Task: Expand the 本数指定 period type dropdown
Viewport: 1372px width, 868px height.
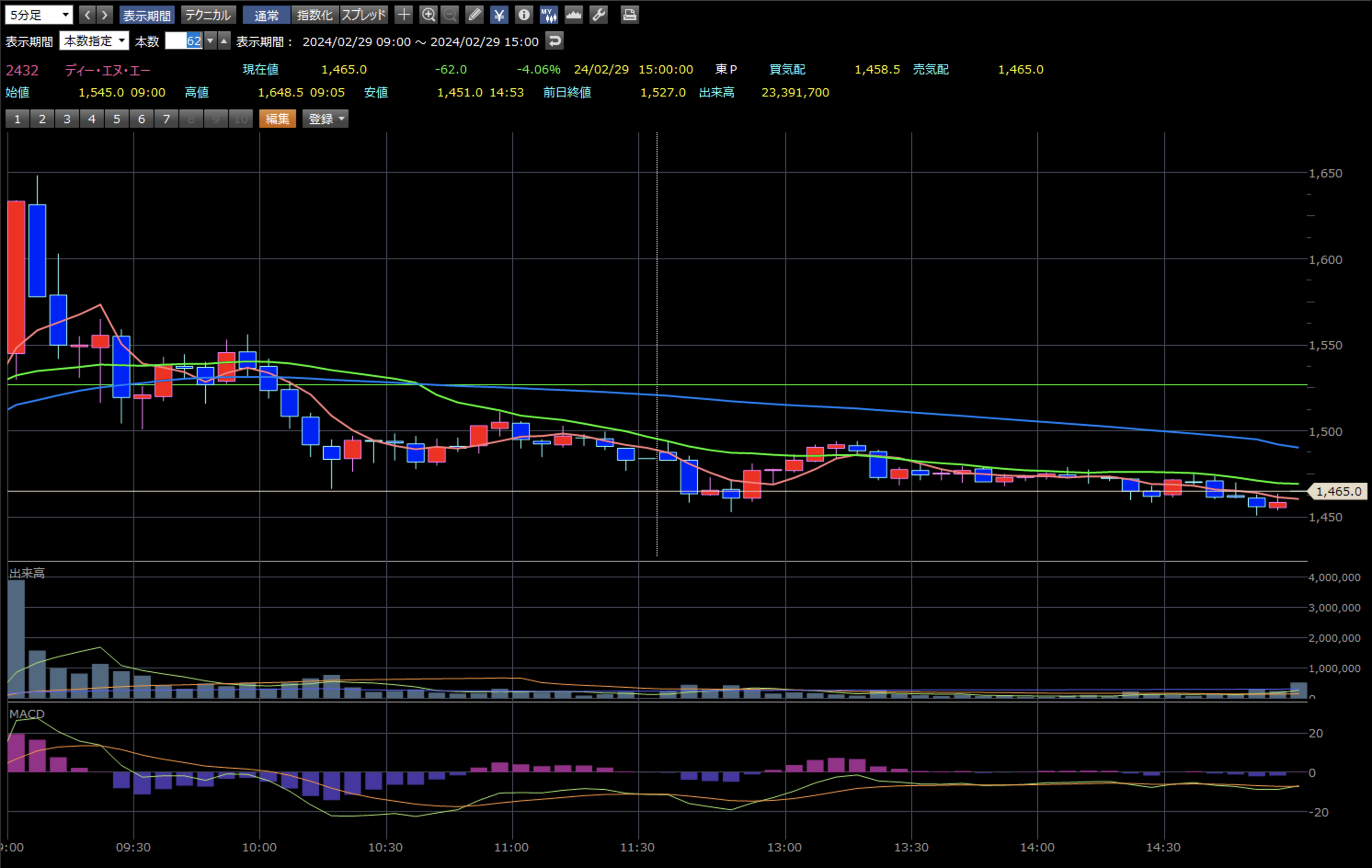Action: pyautogui.click(x=94, y=41)
